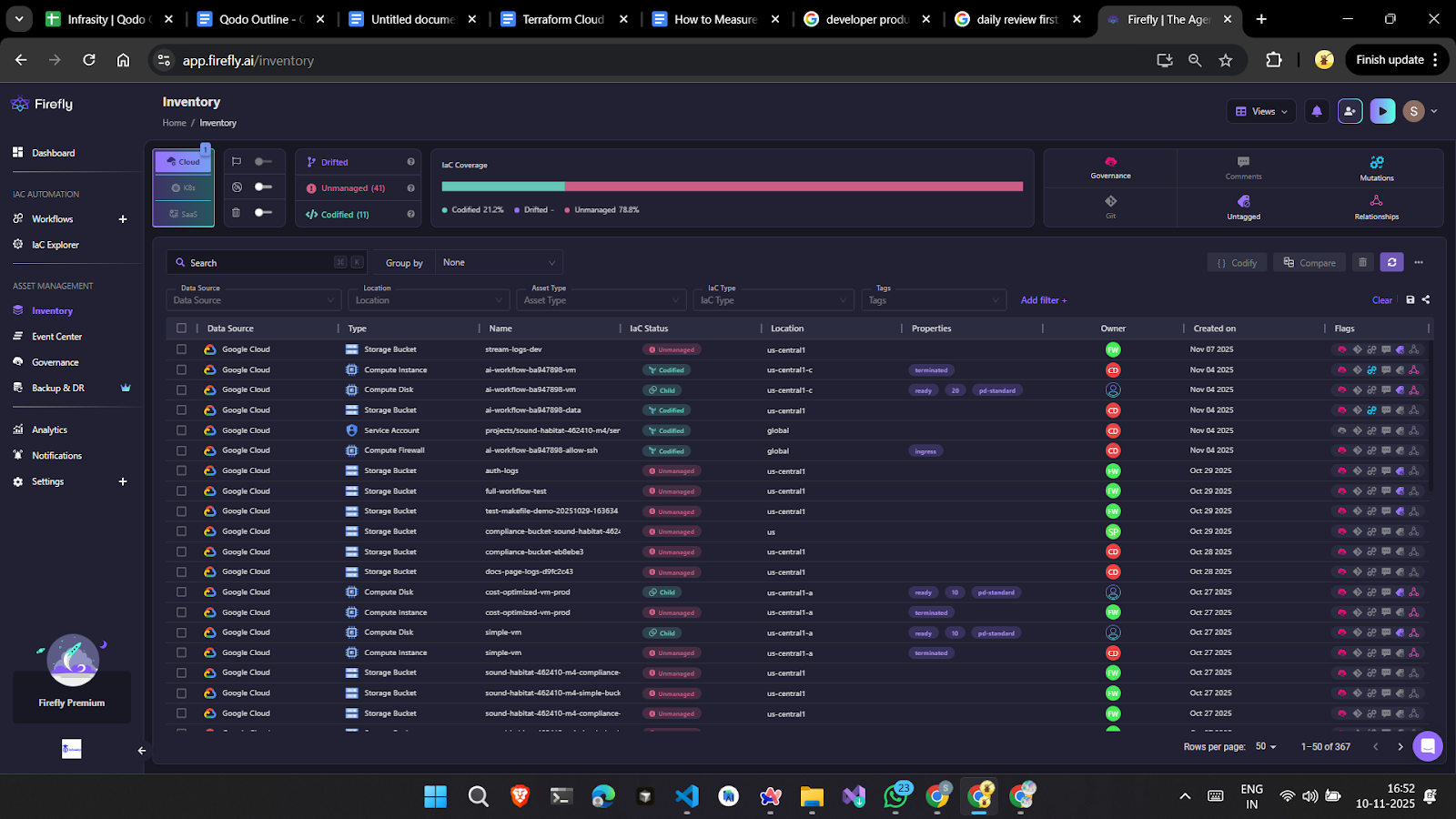The height and width of the screenshot is (819, 1456).
Task: Select checkbox for auth-logs row
Action: click(x=181, y=470)
